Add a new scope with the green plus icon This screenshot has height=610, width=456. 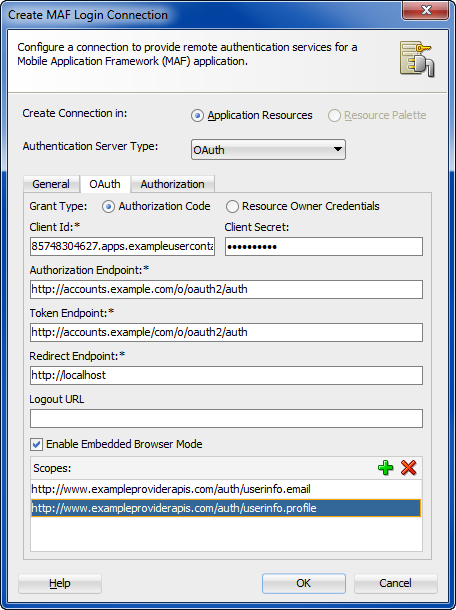385,468
